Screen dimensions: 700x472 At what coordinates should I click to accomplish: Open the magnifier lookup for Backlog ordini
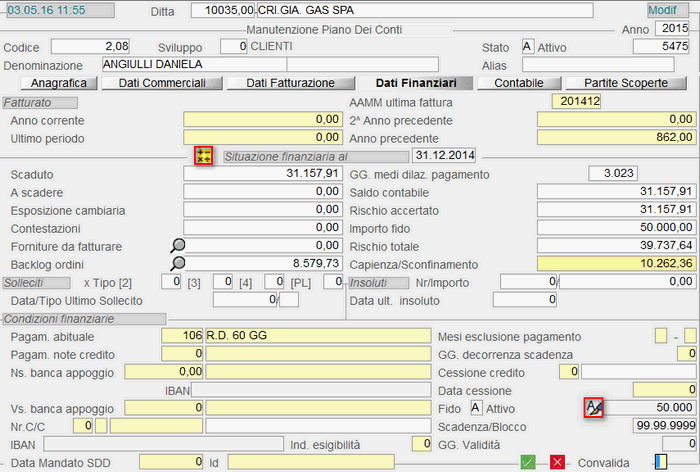click(177, 263)
